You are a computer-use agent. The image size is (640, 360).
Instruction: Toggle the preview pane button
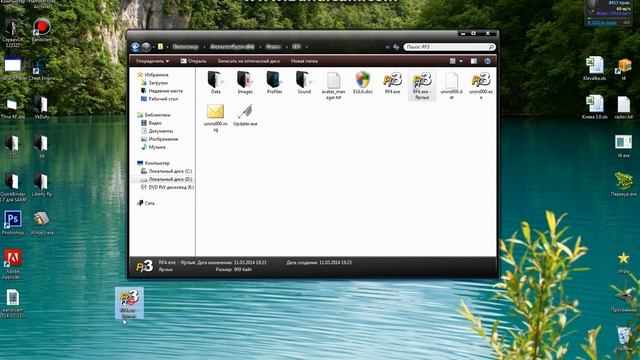(473, 61)
